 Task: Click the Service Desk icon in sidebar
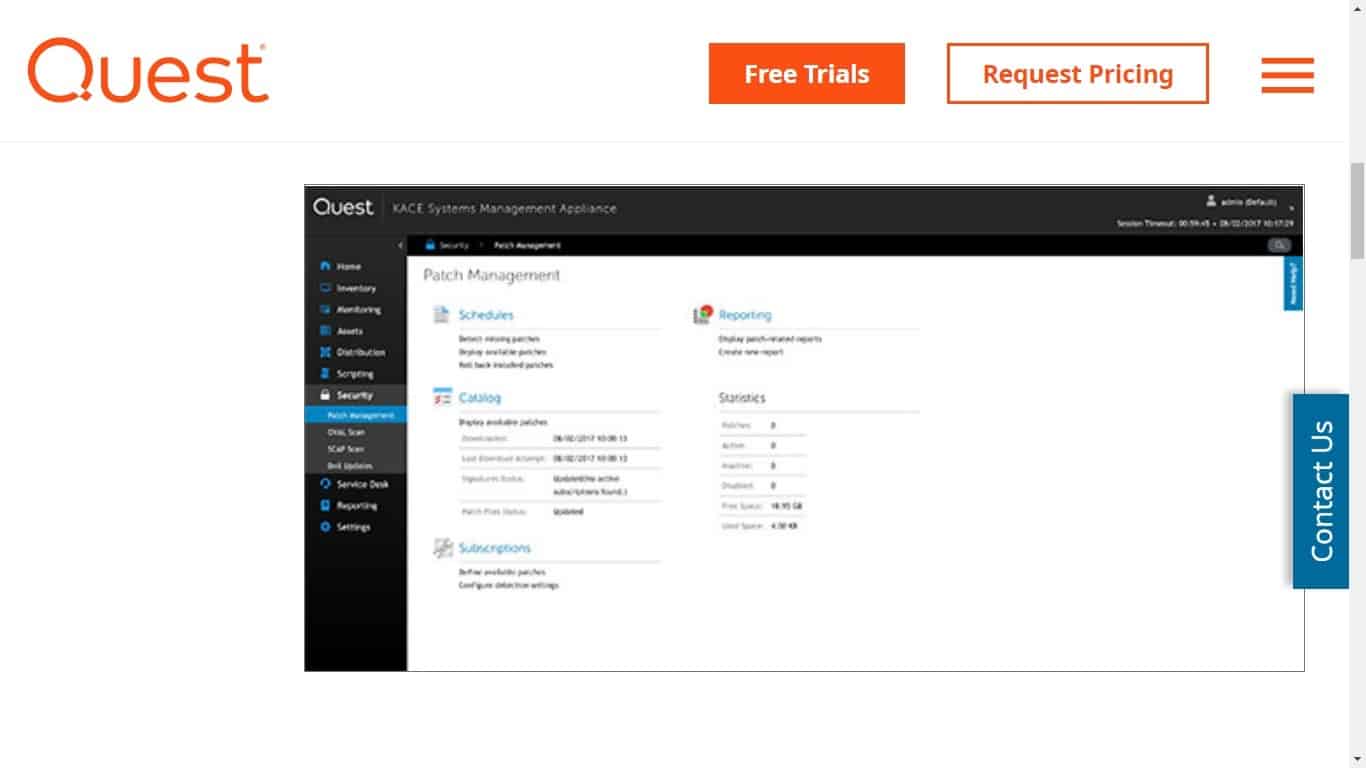(x=325, y=484)
